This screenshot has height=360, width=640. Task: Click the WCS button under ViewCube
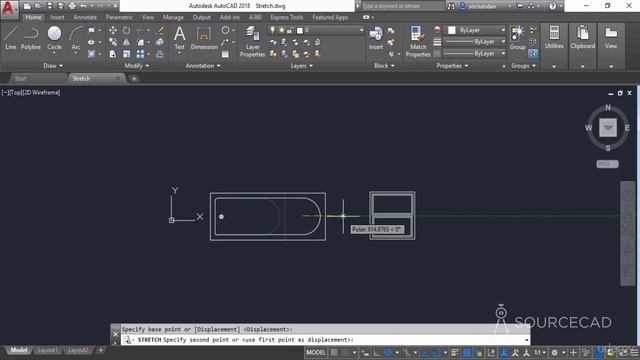(607, 164)
